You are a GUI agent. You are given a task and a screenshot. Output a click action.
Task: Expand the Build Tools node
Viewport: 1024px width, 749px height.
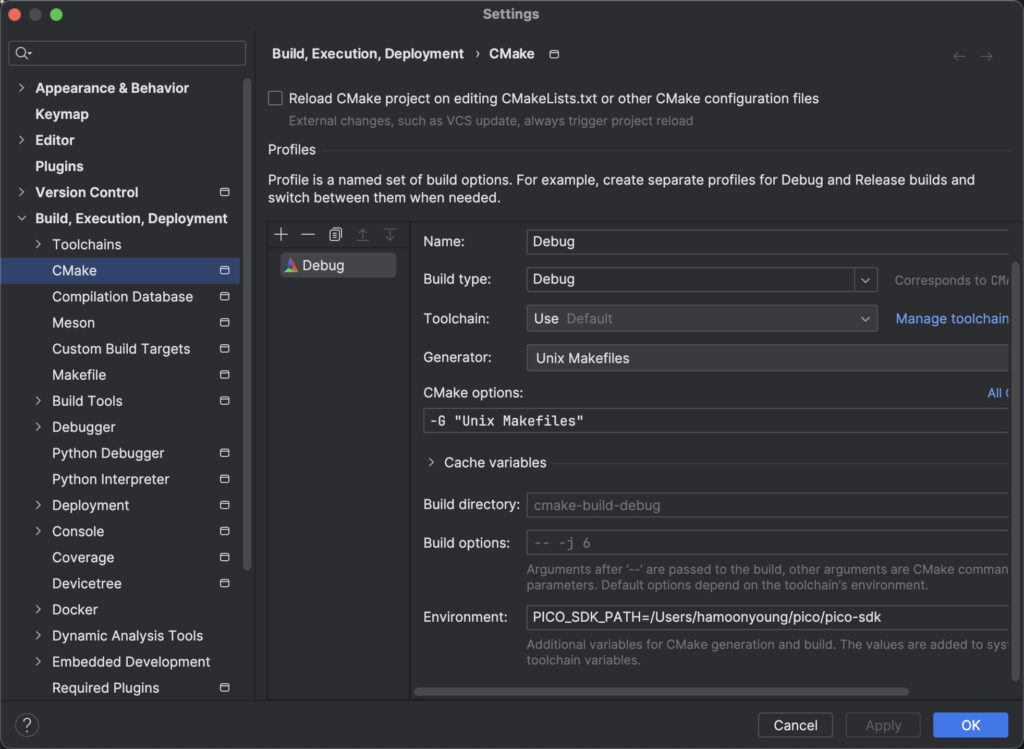[39, 401]
